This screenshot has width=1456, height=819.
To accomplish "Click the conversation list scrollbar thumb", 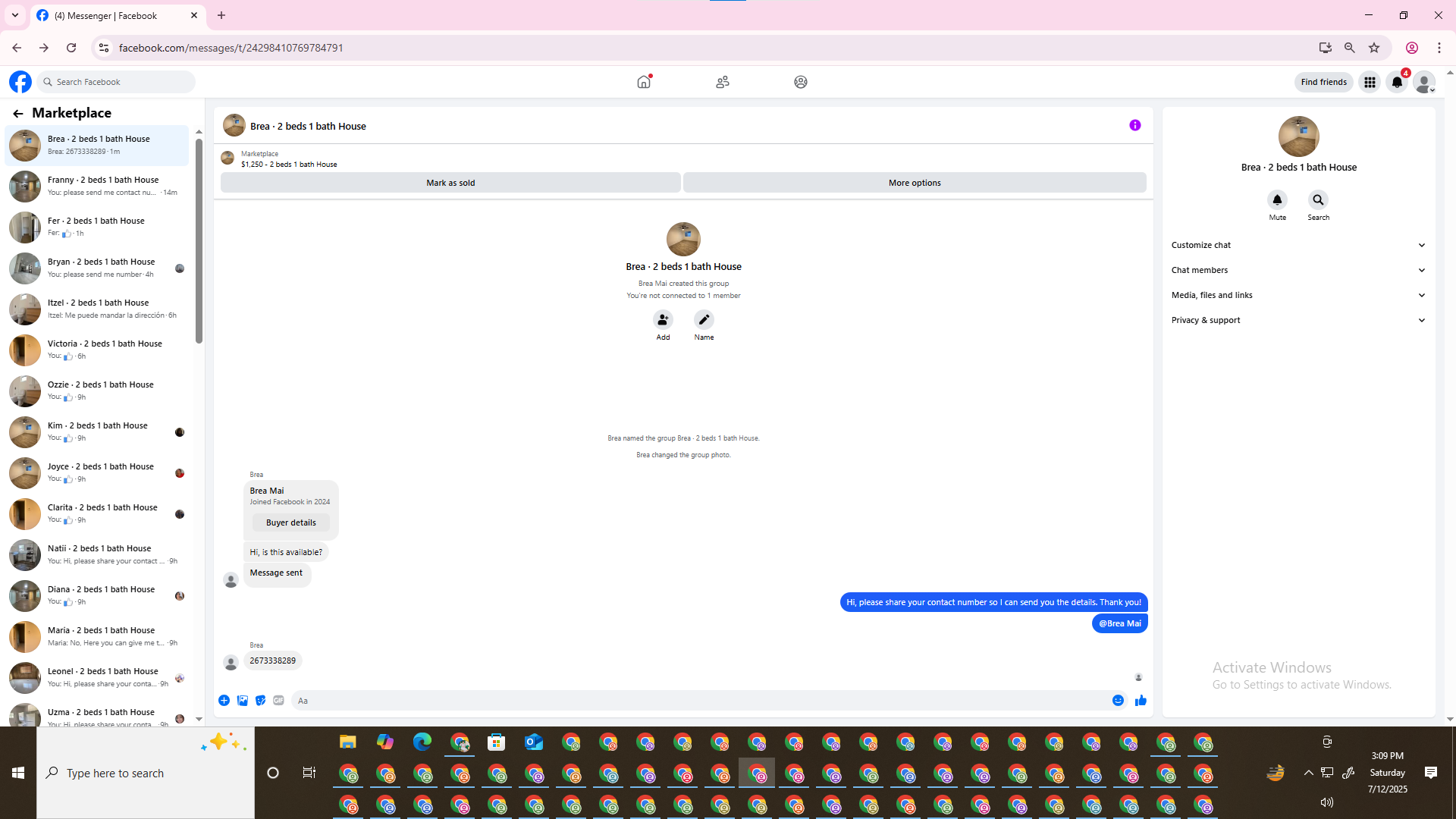I will pyautogui.click(x=199, y=239).
